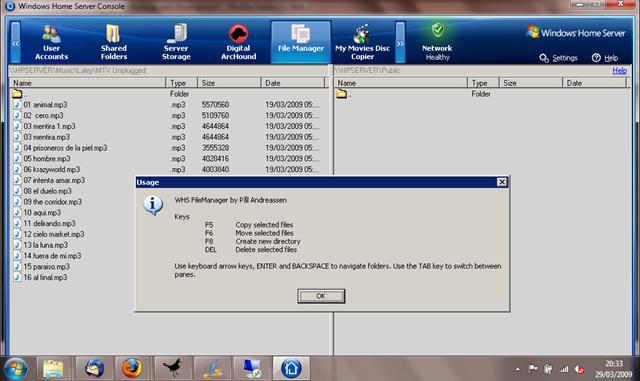Sort the left pane by Name column
Screen dimensions: 640x381
tap(88, 83)
